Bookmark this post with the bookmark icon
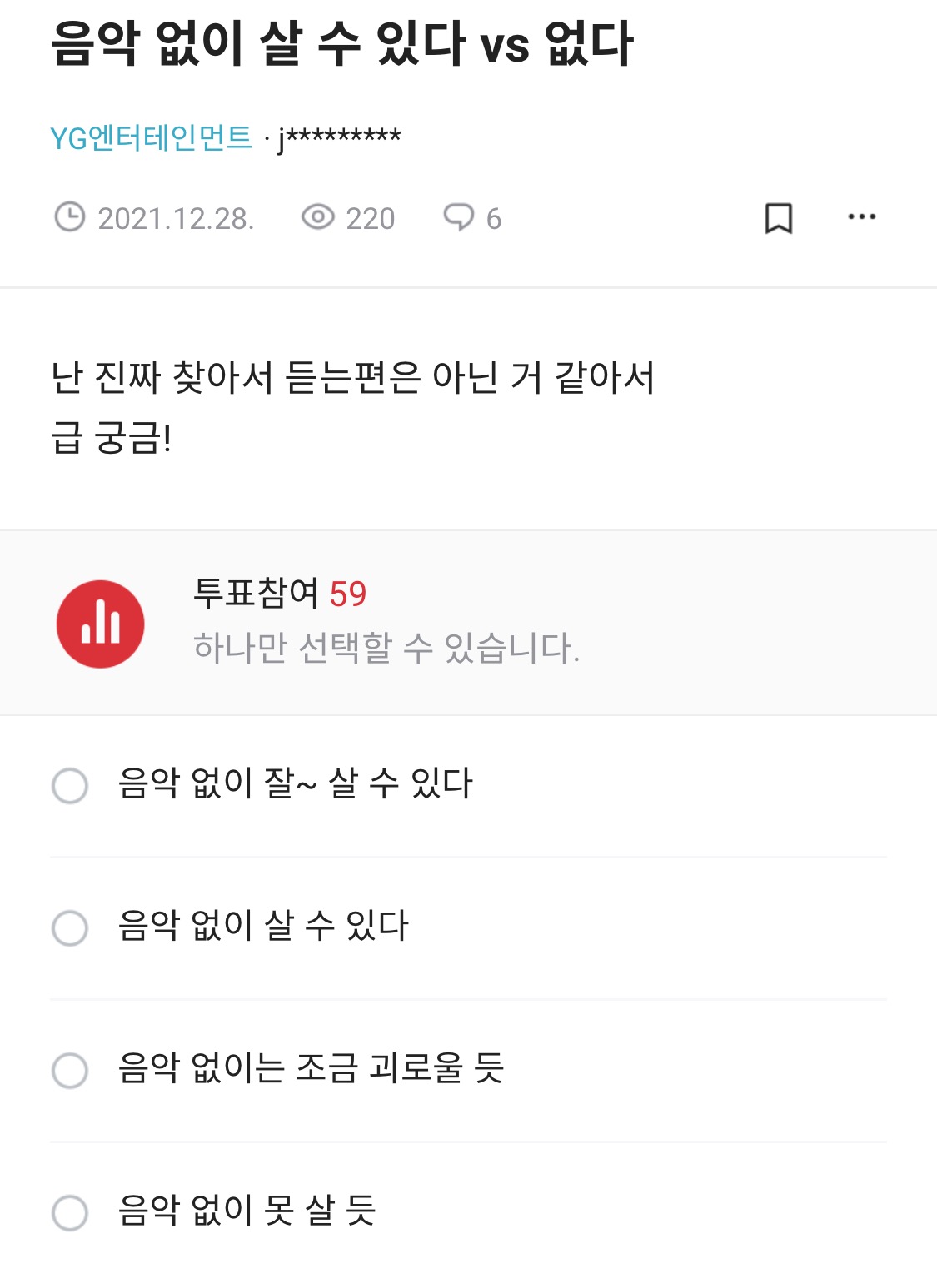The width and height of the screenshot is (937, 1288). 778,218
